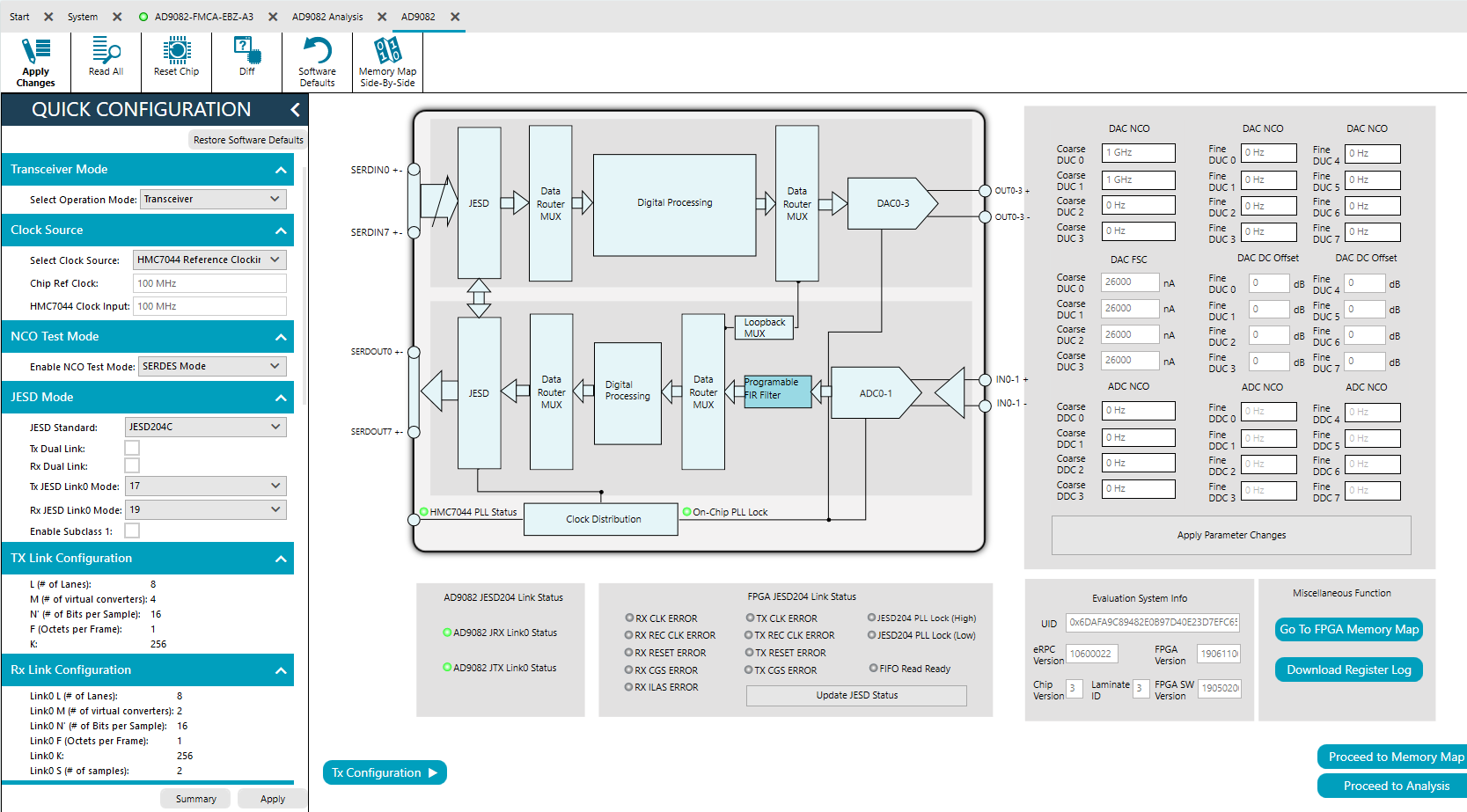Open the Select Clock Source dropdown
This screenshot has width=1467, height=812.
[x=209, y=260]
